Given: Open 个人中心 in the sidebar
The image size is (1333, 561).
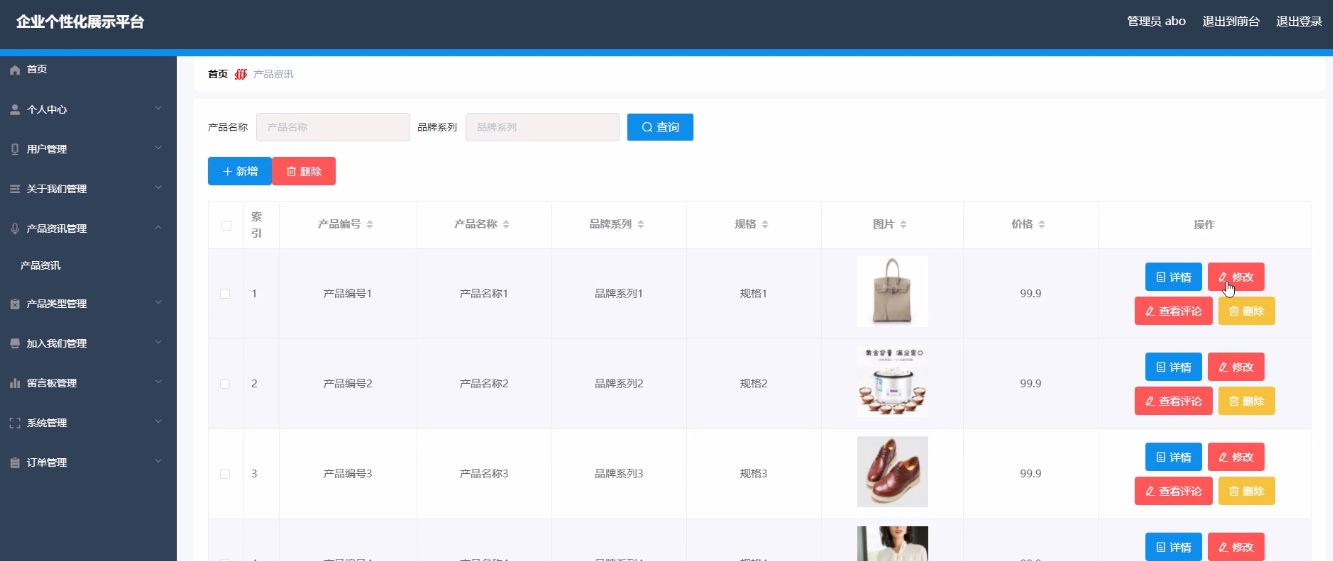Looking at the screenshot, I should (88, 110).
